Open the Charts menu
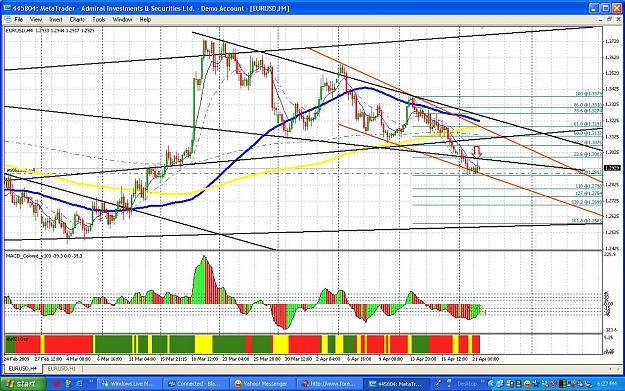Image resolution: width=625 pixels, height=391 pixels. pos(77,20)
